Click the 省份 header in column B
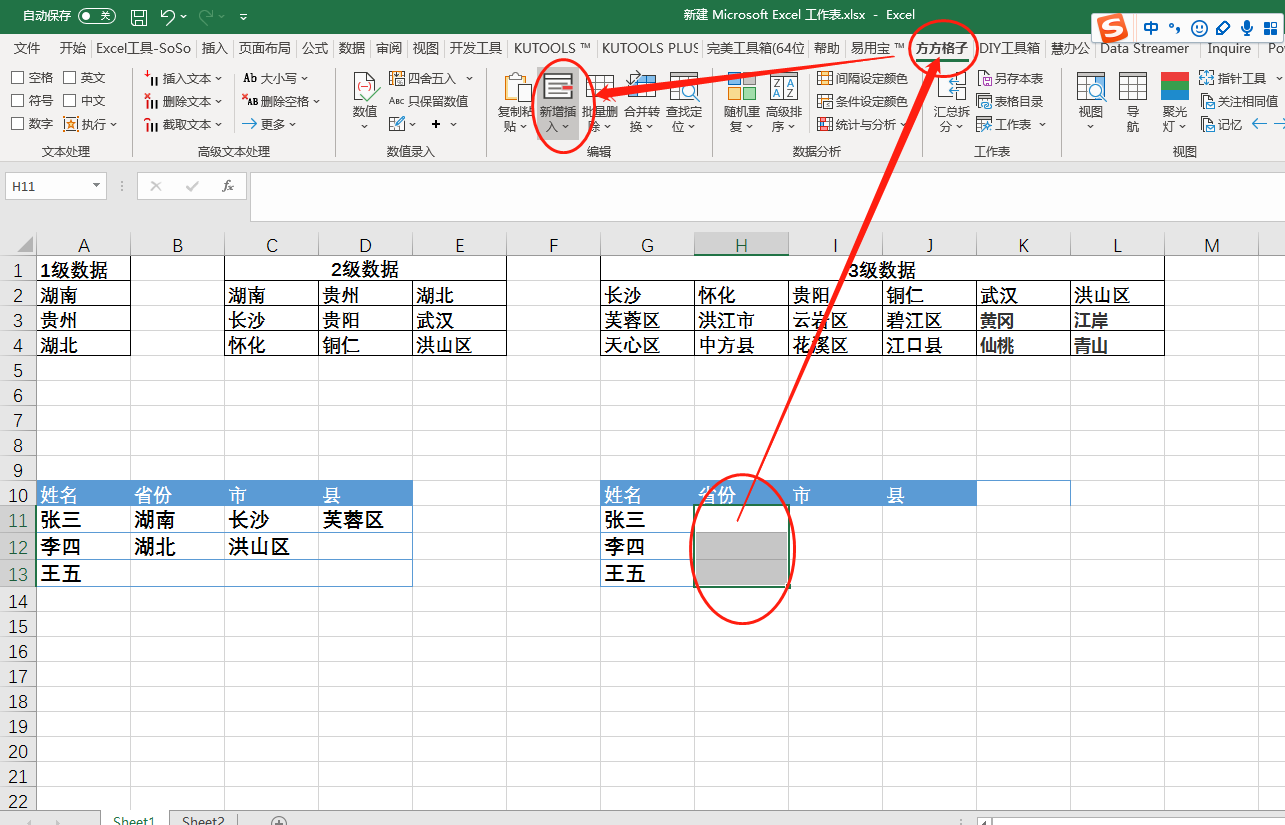This screenshot has height=825, width=1285. click(178, 494)
